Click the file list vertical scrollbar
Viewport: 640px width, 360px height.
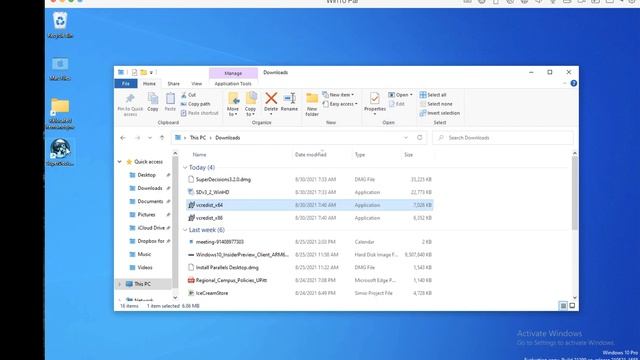[575, 193]
